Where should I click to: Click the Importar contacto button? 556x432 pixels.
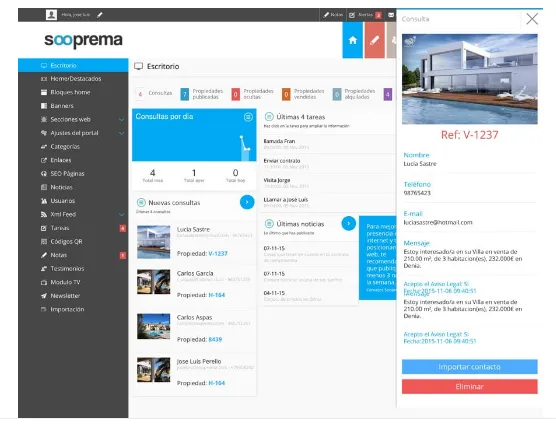coord(469,367)
